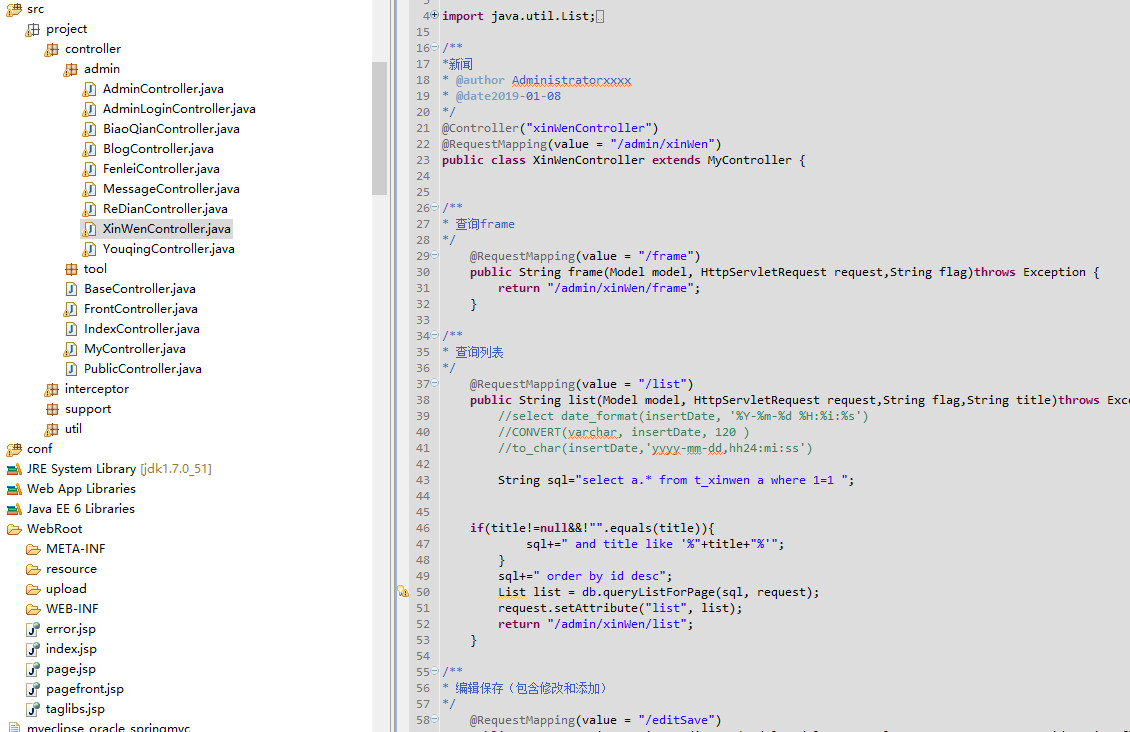Click the conf source folder icon

tap(14, 450)
